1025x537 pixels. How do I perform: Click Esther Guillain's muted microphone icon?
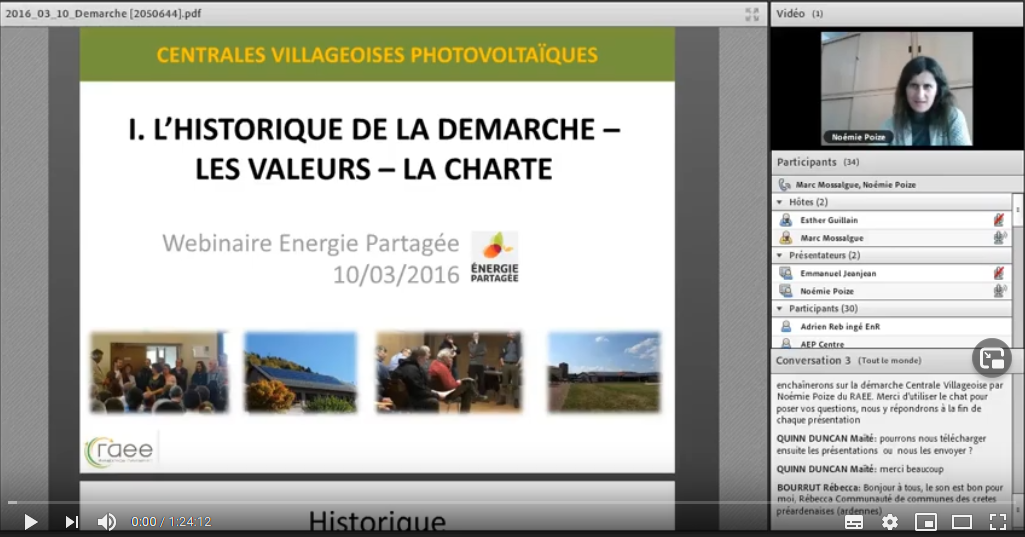point(999,220)
